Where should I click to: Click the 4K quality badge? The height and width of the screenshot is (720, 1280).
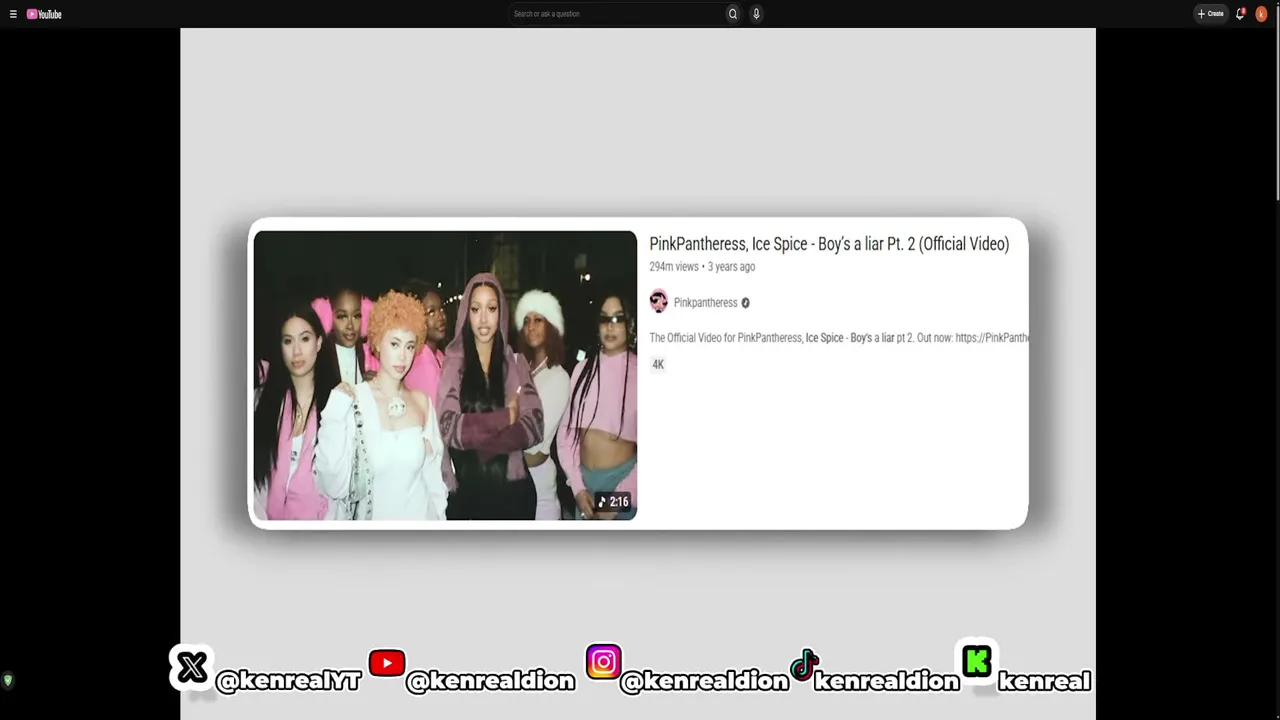coord(658,364)
